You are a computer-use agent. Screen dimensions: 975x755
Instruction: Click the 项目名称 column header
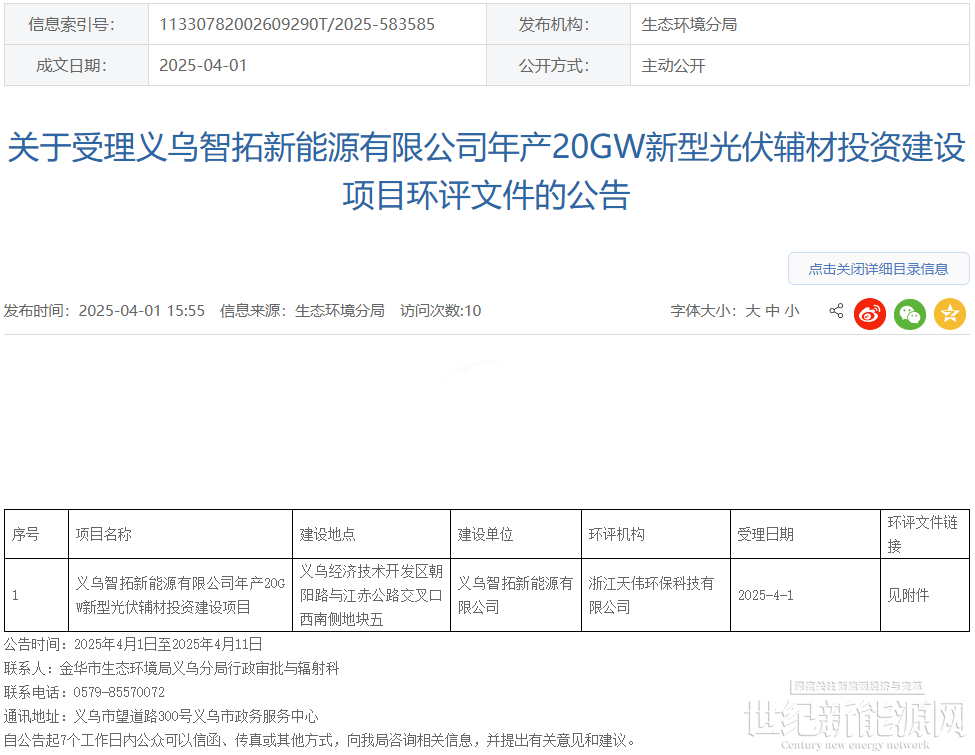pyautogui.click(x=104, y=535)
